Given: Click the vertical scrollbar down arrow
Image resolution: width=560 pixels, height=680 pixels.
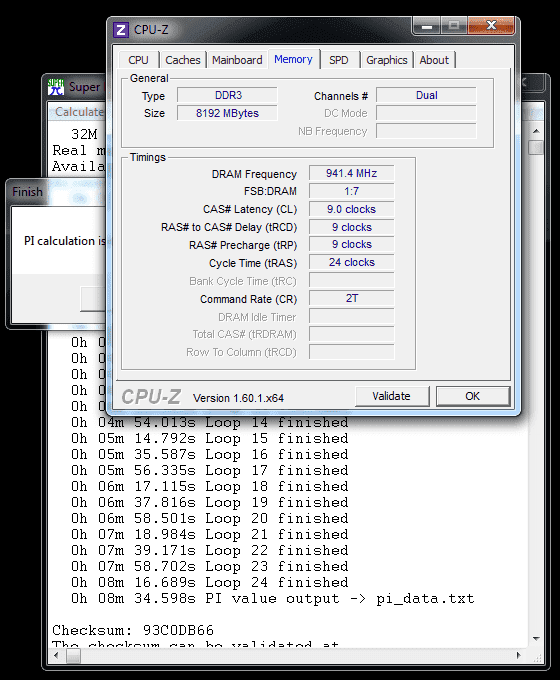Looking at the screenshot, I should point(536,639).
